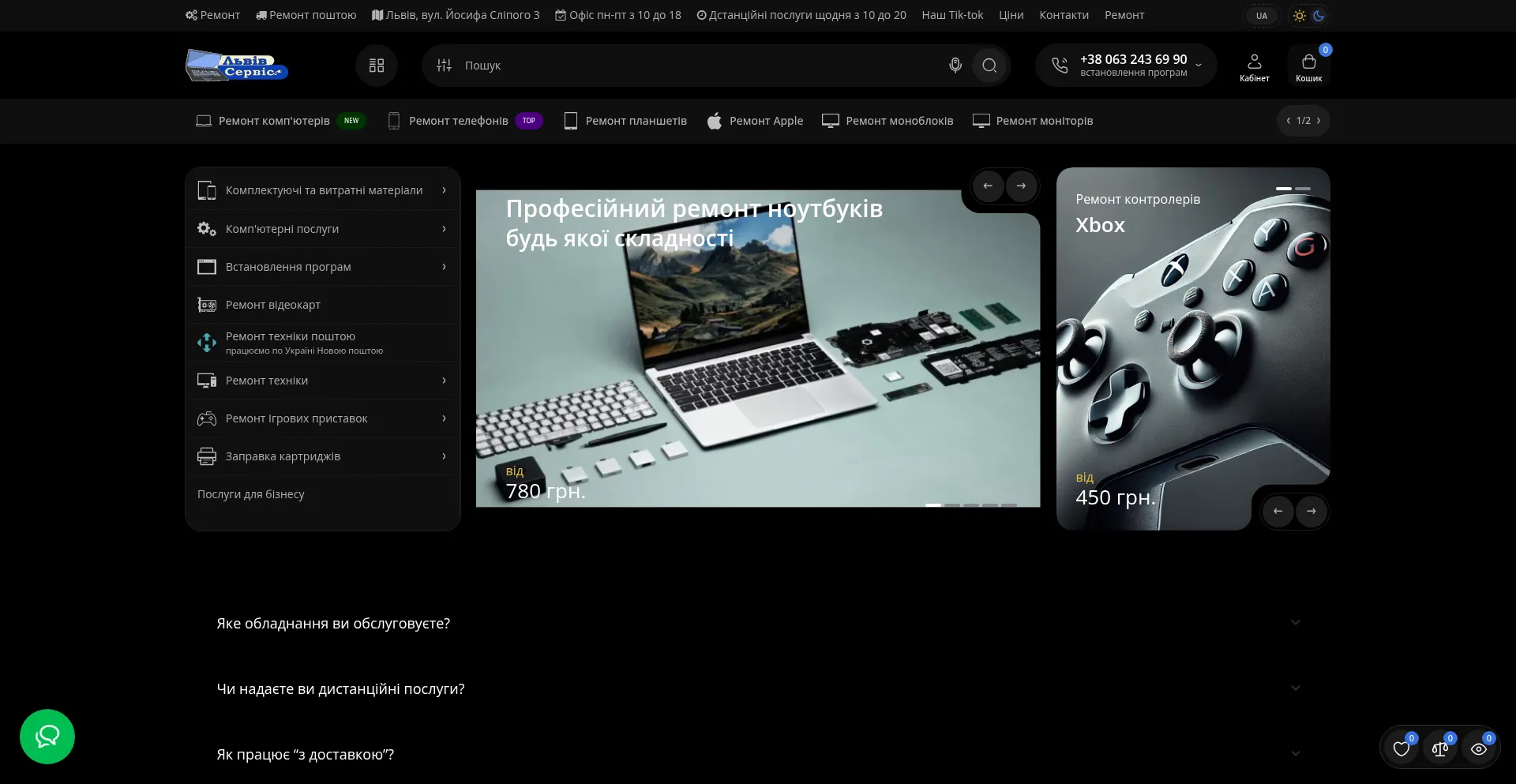Open Послуги для бізнесу sidebar item
The height and width of the screenshot is (784, 1516).
251,494
